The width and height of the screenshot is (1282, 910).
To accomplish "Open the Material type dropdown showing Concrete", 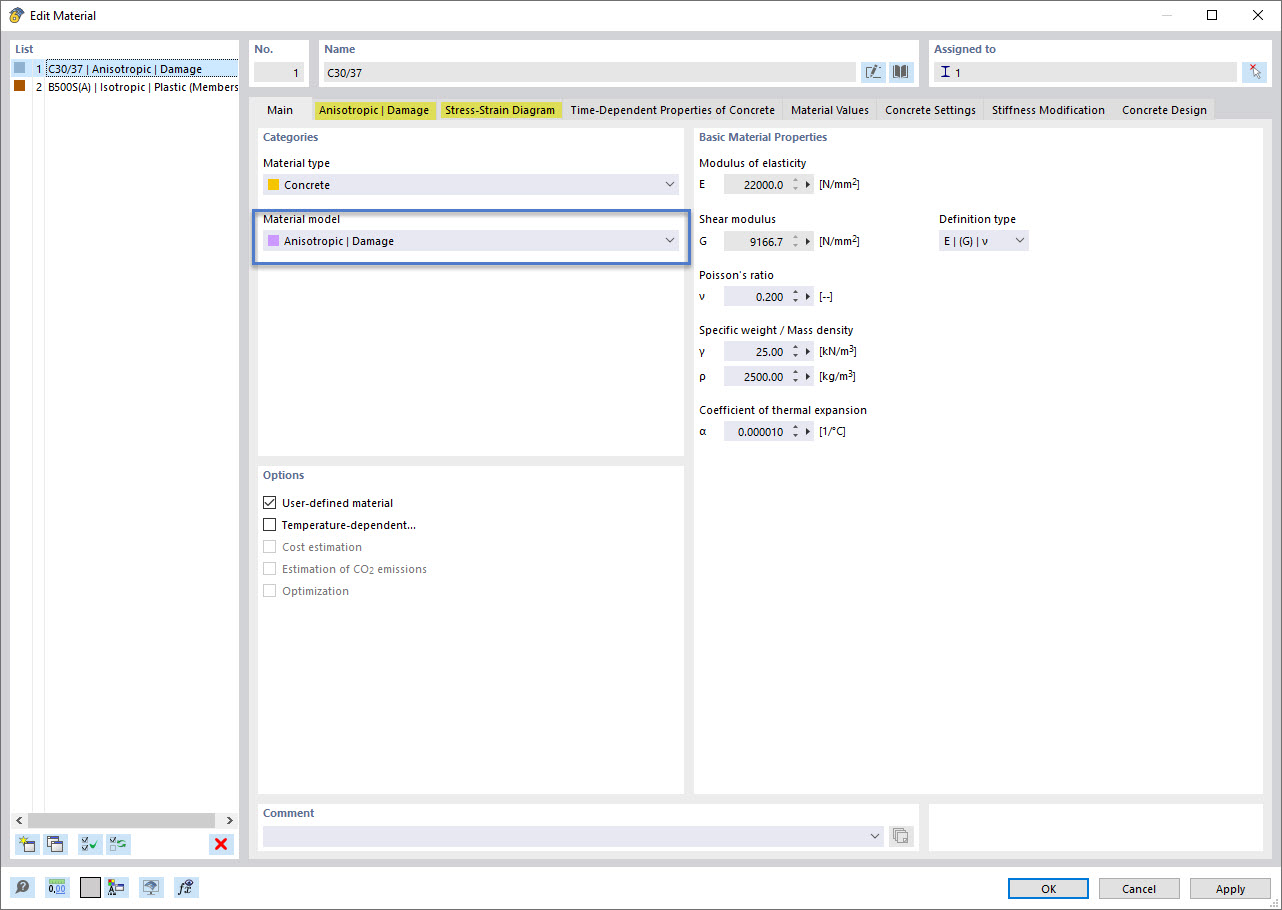I will coord(669,184).
